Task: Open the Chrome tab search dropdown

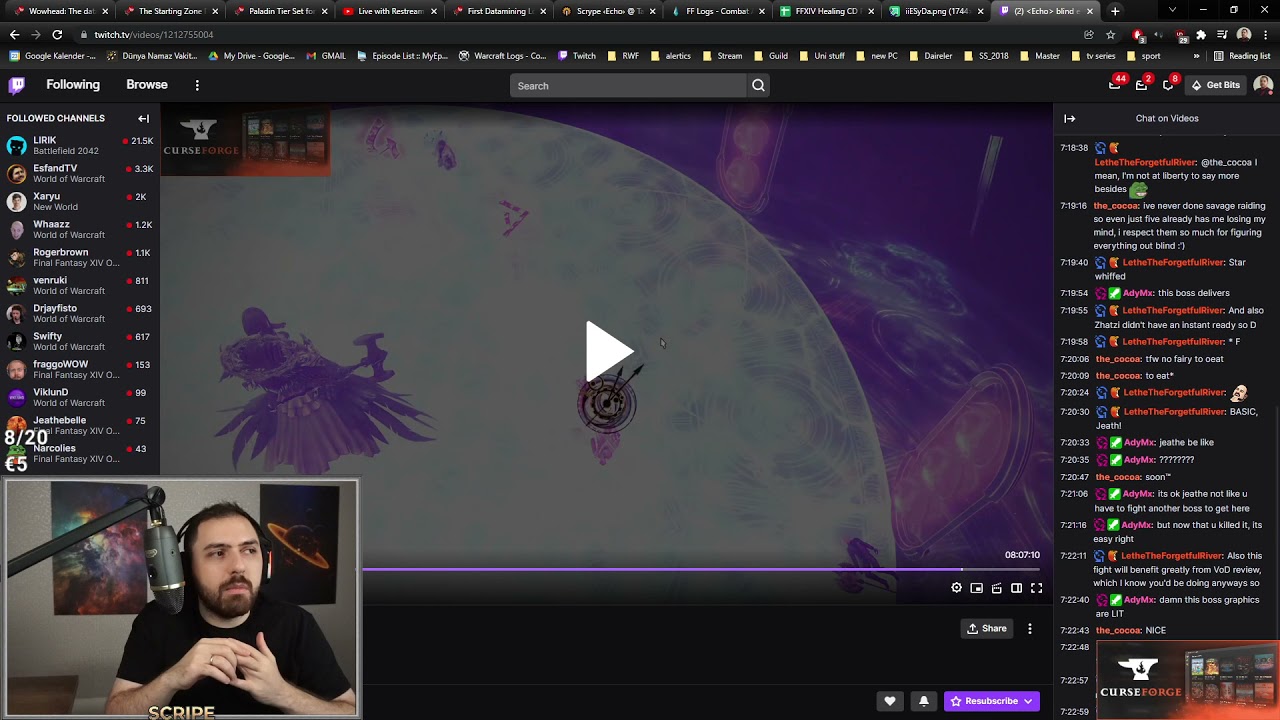Action: point(1172,10)
